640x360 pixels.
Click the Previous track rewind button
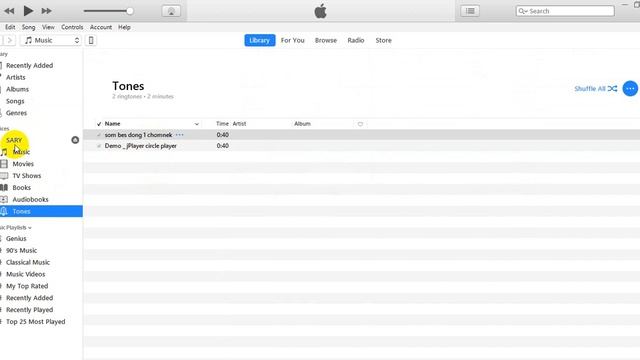click(9, 11)
